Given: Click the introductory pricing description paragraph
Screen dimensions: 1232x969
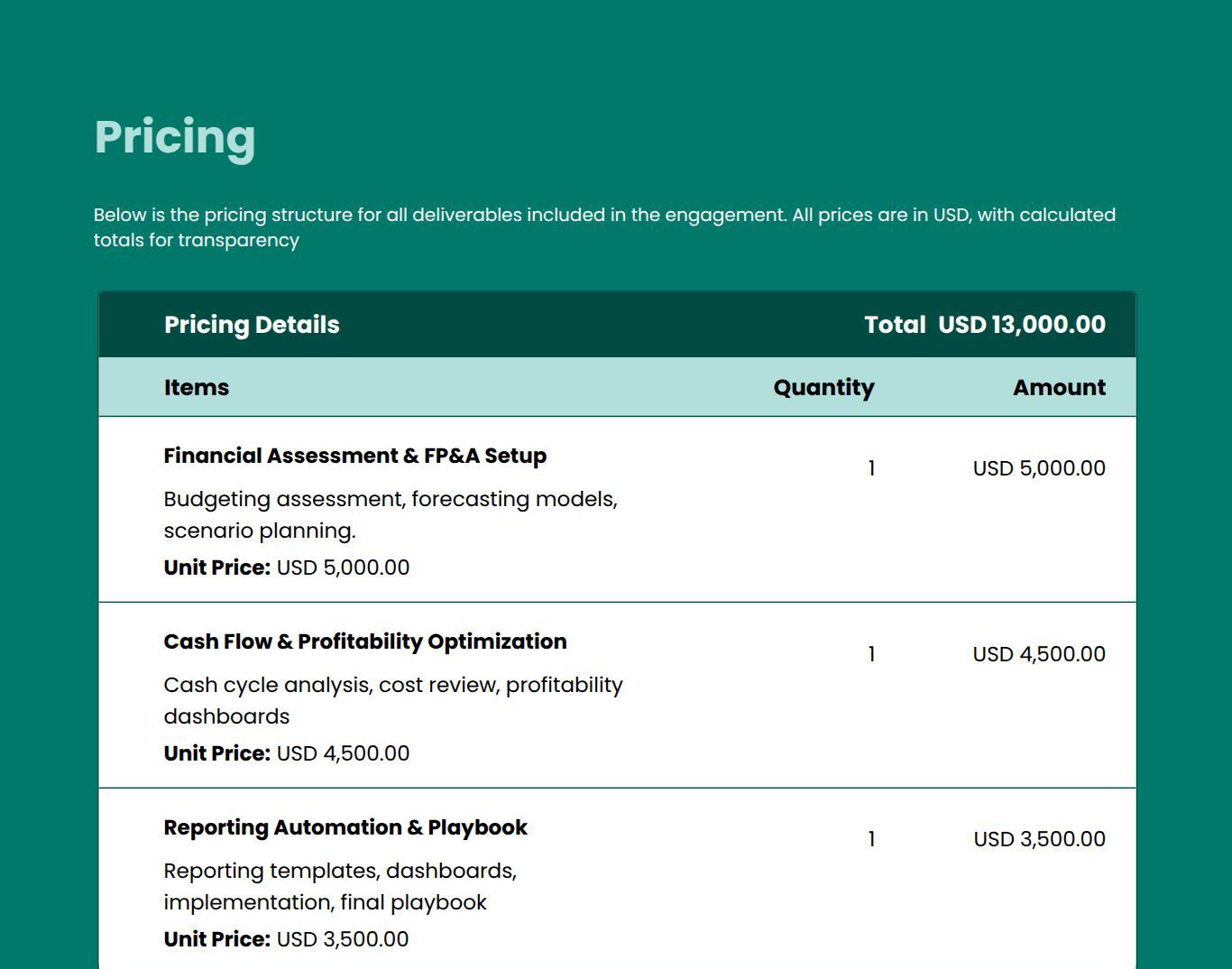Looking at the screenshot, I should click(604, 227).
